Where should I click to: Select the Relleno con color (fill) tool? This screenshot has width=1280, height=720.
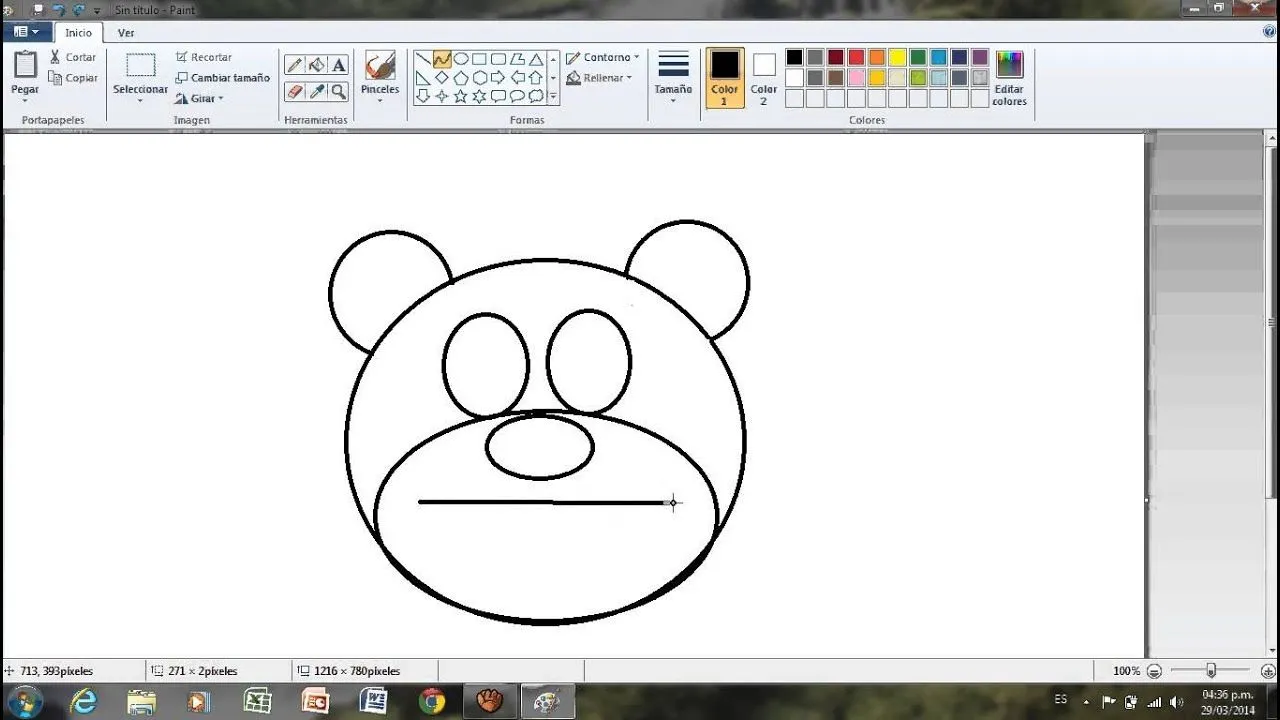pos(315,63)
